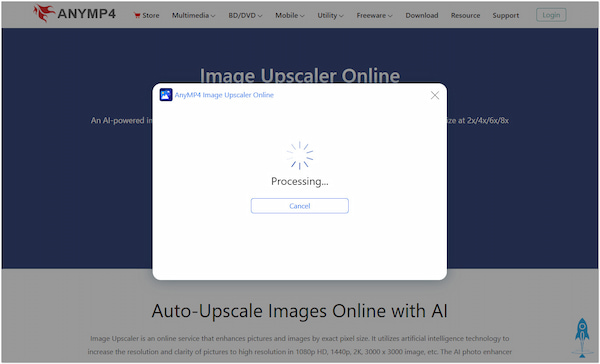Close the Image Upscaler Online dialog
Screen dimensions: 600x364
coord(435,95)
